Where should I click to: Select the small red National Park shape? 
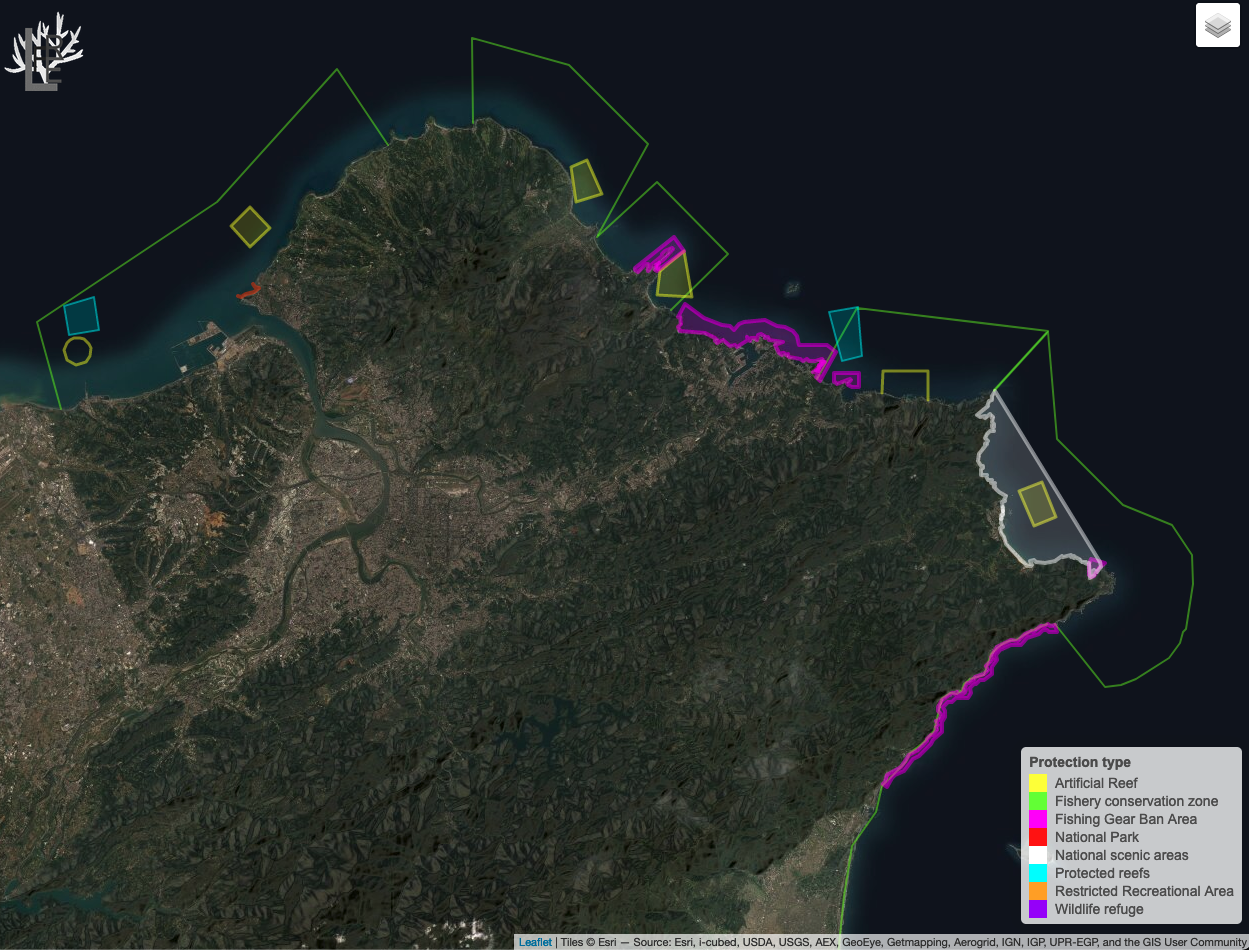pyautogui.click(x=248, y=292)
